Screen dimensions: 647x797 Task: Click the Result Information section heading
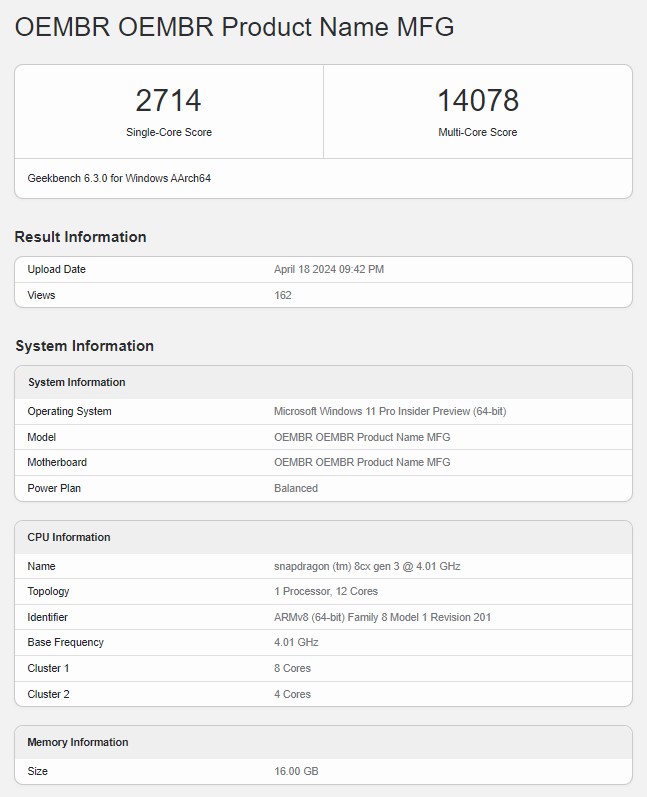[80, 237]
